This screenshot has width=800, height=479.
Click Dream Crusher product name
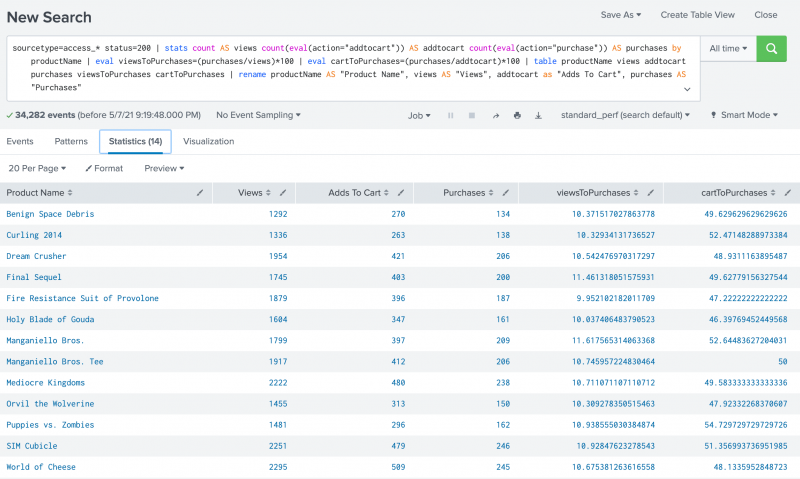[x=36, y=256]
